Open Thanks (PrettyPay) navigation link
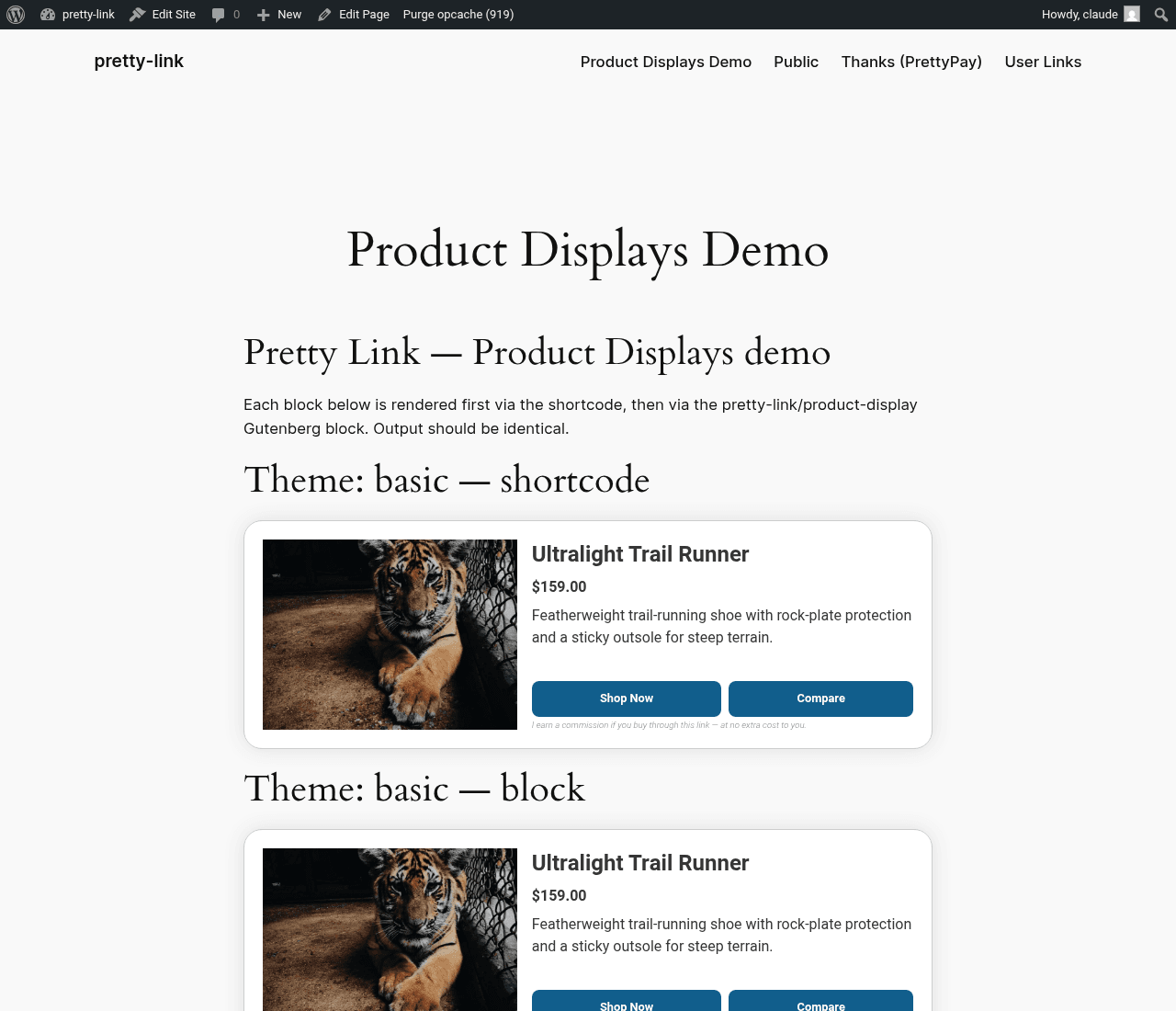Image resolution: width=1176 pixels, height=1011 pixels. [911, 62]
